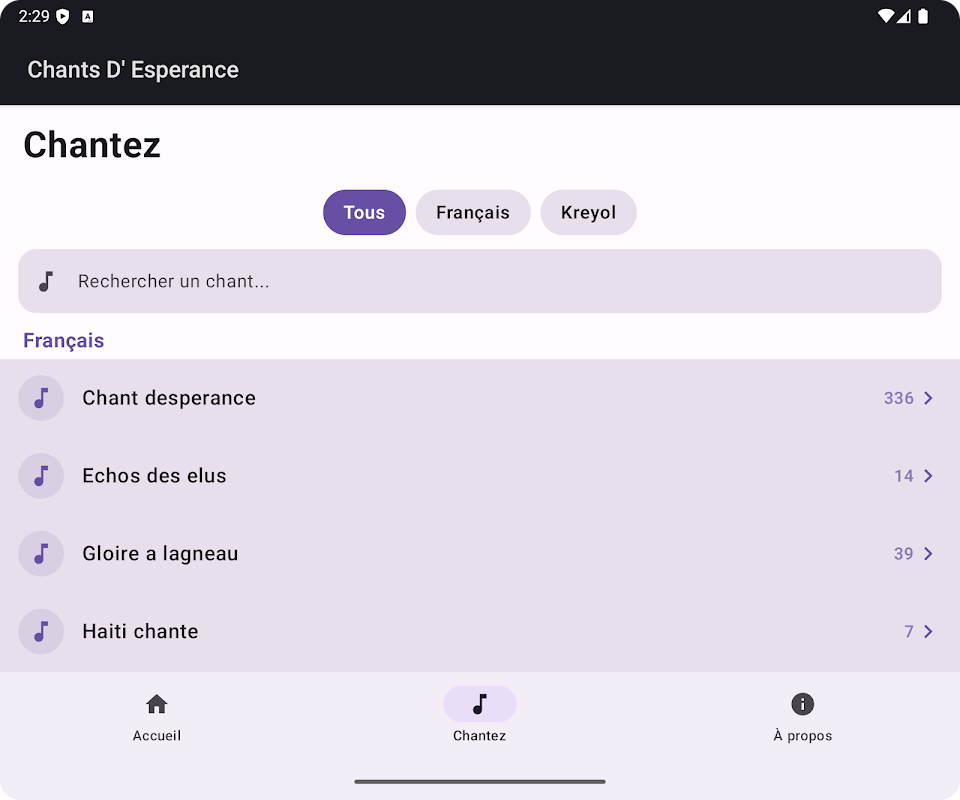The image size is (960, 800).
Task: Open the Chant desperance songbook title
Action: click(169, 398)
